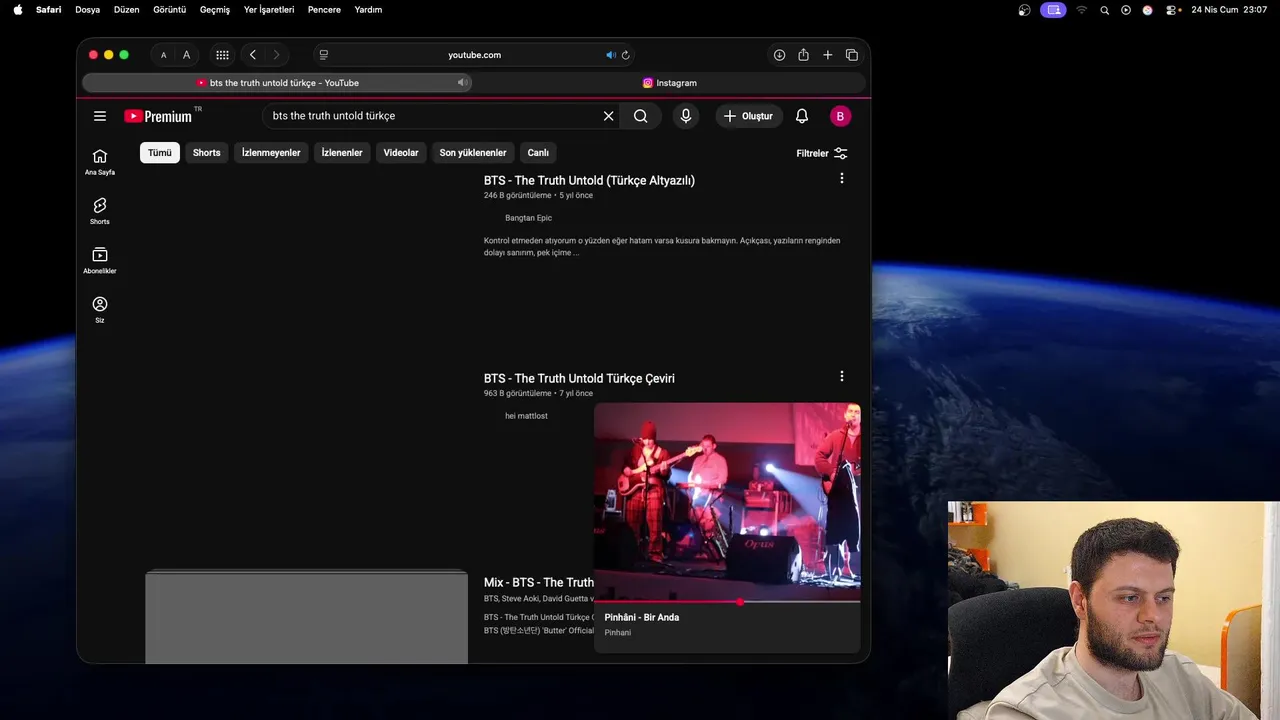Screen dimensions: 1280x720
Task: Open the Safari share button
Action: point(803,55)
